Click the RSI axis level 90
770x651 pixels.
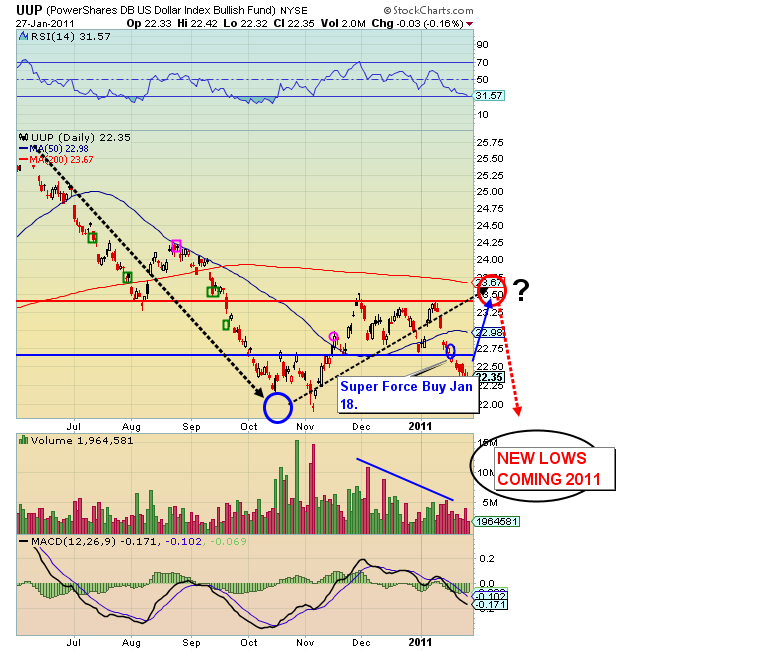482,45
